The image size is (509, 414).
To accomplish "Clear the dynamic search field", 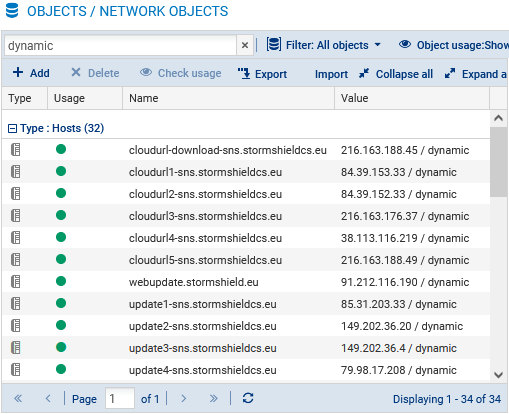I will tap(245, 45).
